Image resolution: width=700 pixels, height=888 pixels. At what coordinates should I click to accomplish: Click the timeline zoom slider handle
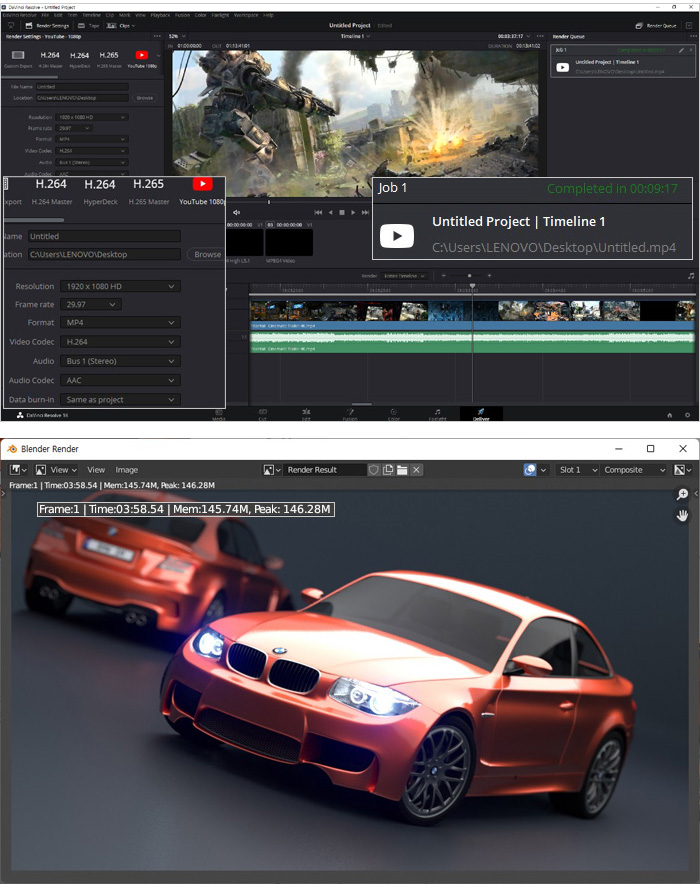[469, 276]
